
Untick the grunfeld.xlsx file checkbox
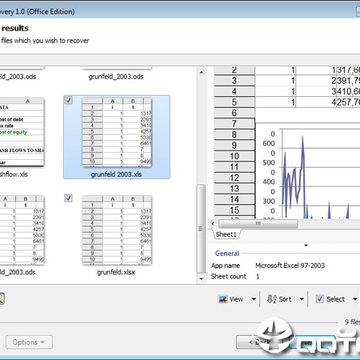(68, 198)
